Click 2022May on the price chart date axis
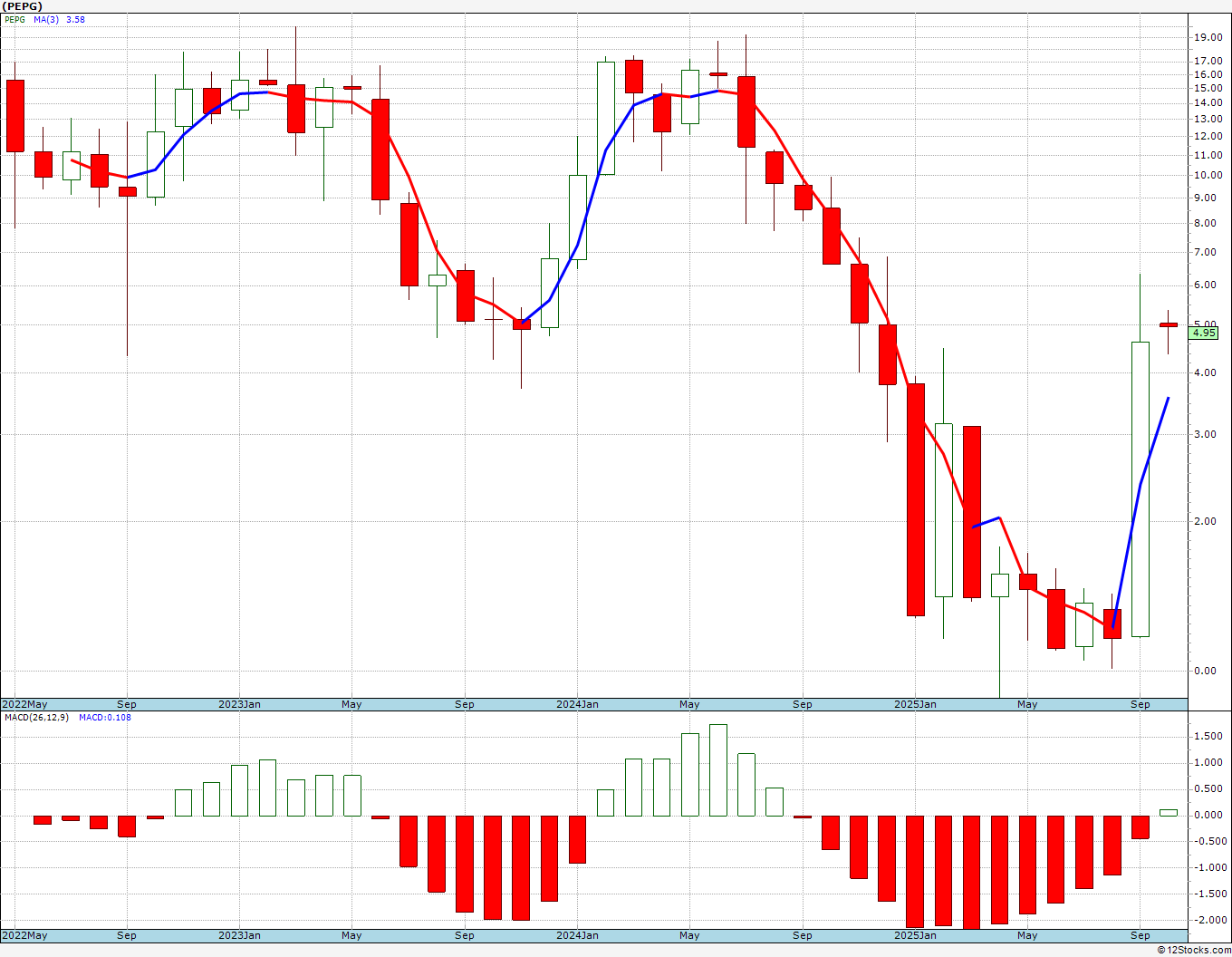 point(24,704)
